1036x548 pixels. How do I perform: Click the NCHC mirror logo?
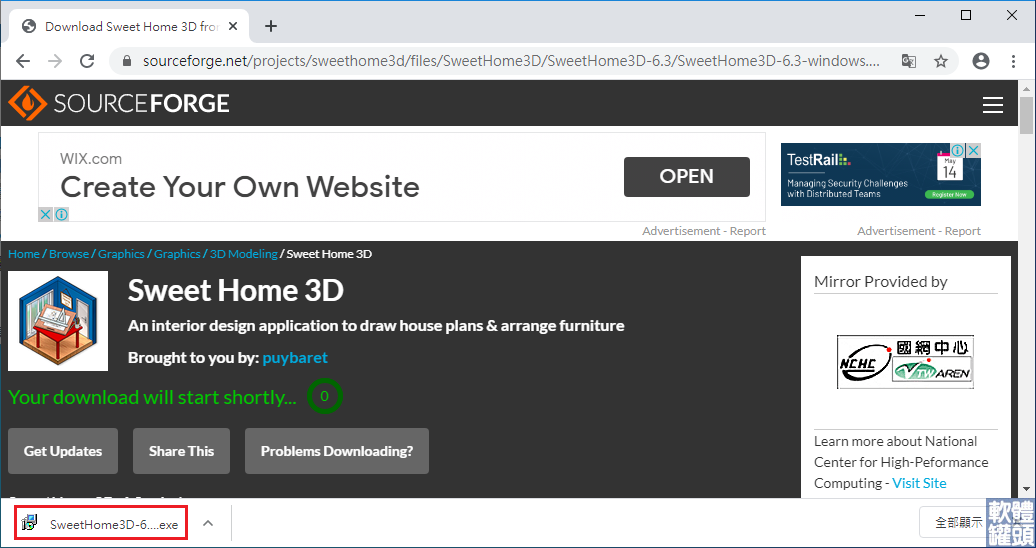pyautogui.click(x=905, y=362)
